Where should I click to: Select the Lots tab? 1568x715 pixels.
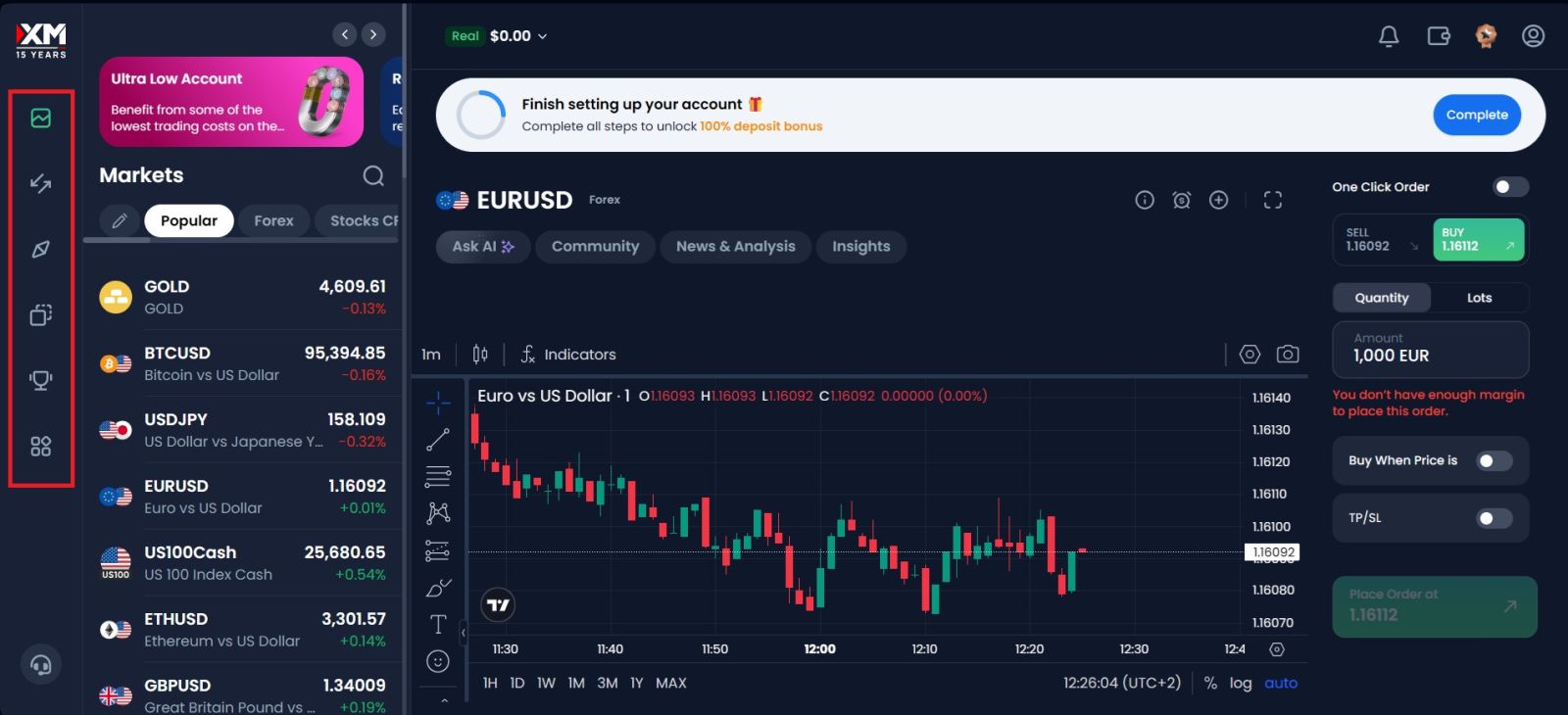pyautogui.click(x=1479, y=298)
